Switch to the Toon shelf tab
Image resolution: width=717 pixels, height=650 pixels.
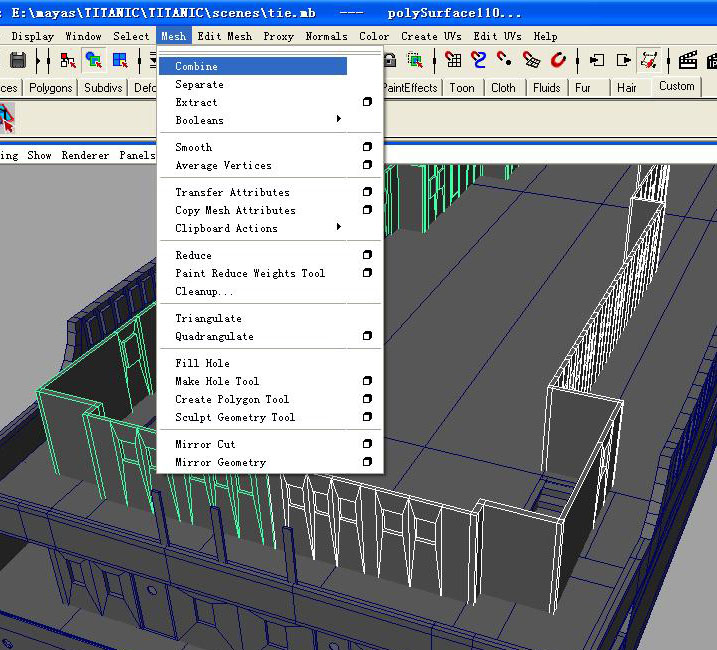pos(462,87)
